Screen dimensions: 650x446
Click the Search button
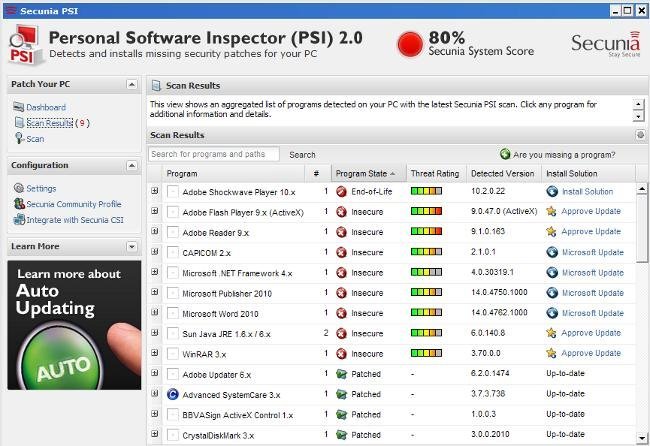302,155
